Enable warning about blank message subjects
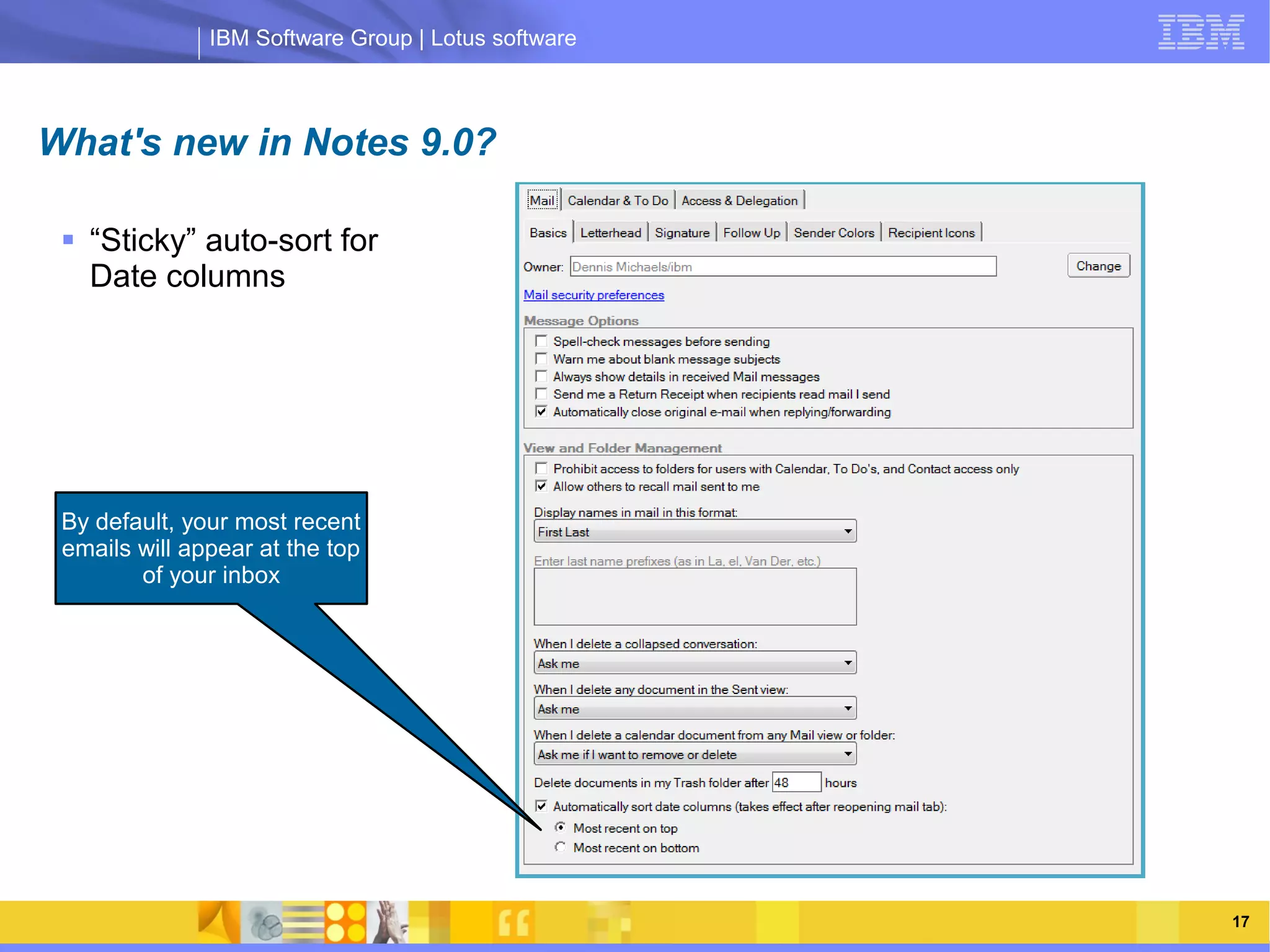The width and height of the screenshot is (1270, 952). 541,358
